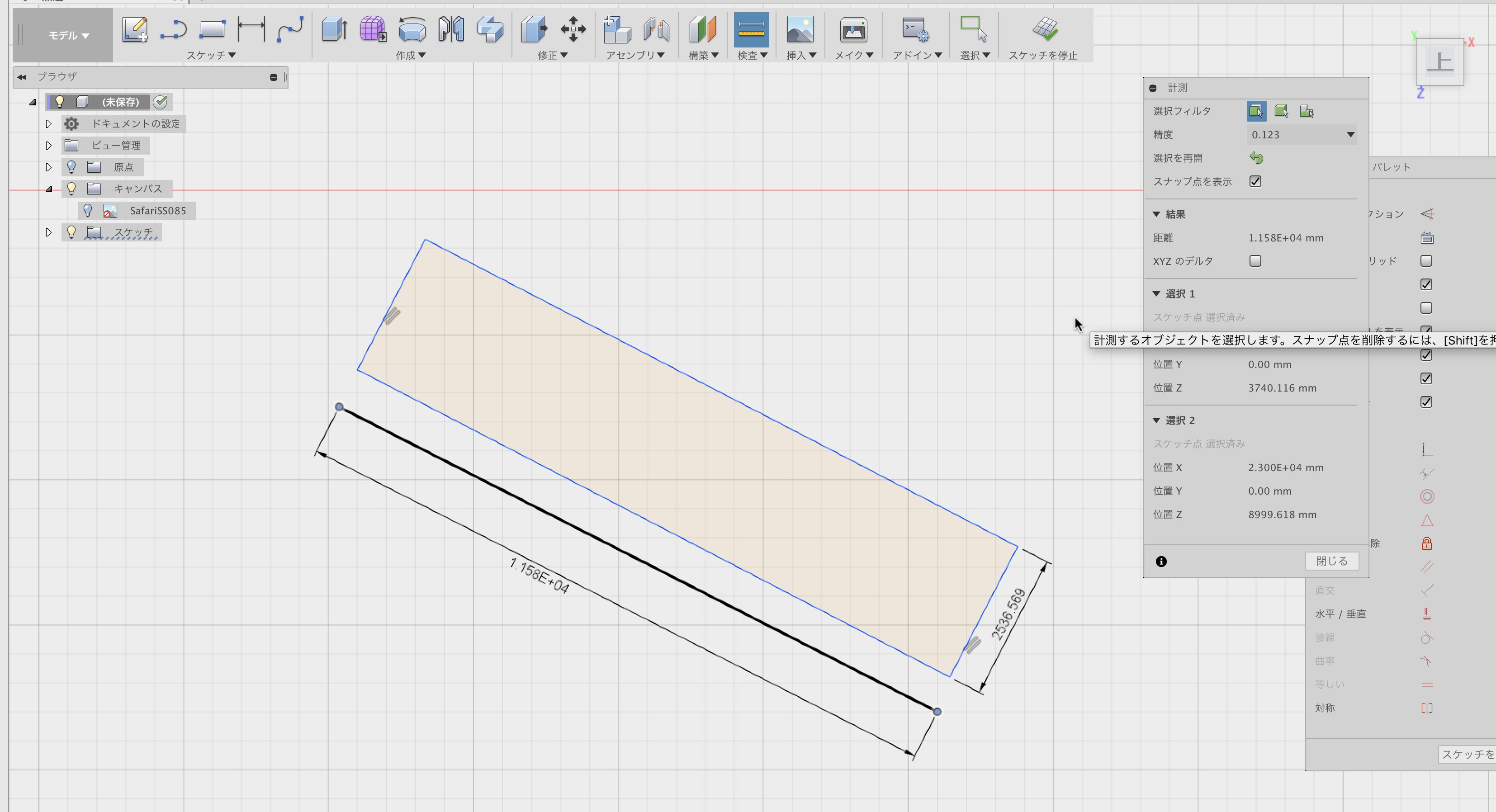
Task: Click the Stop Sketch icon
Action: coord(1045,29)
